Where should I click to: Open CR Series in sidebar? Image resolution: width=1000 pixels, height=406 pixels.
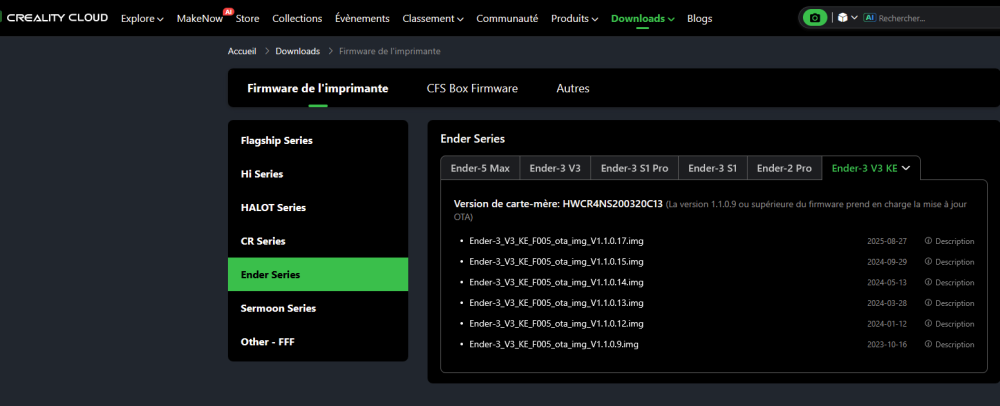(x=318, y=241)
